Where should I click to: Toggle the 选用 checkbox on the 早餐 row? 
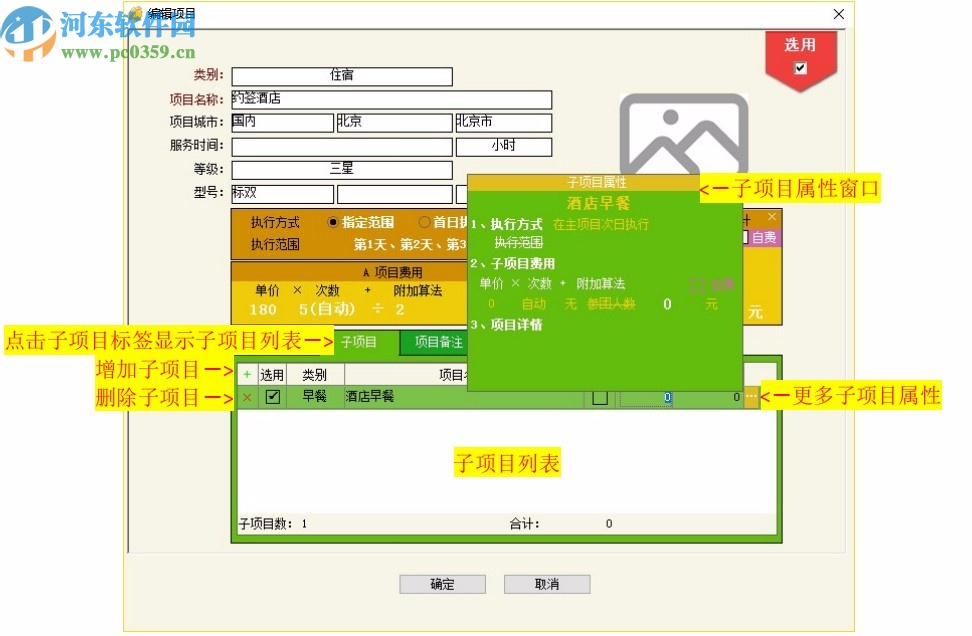pos(272,396)
